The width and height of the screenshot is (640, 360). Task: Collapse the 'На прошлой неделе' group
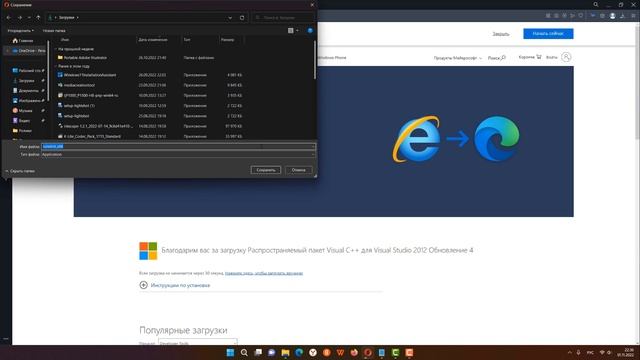(56, 49)
